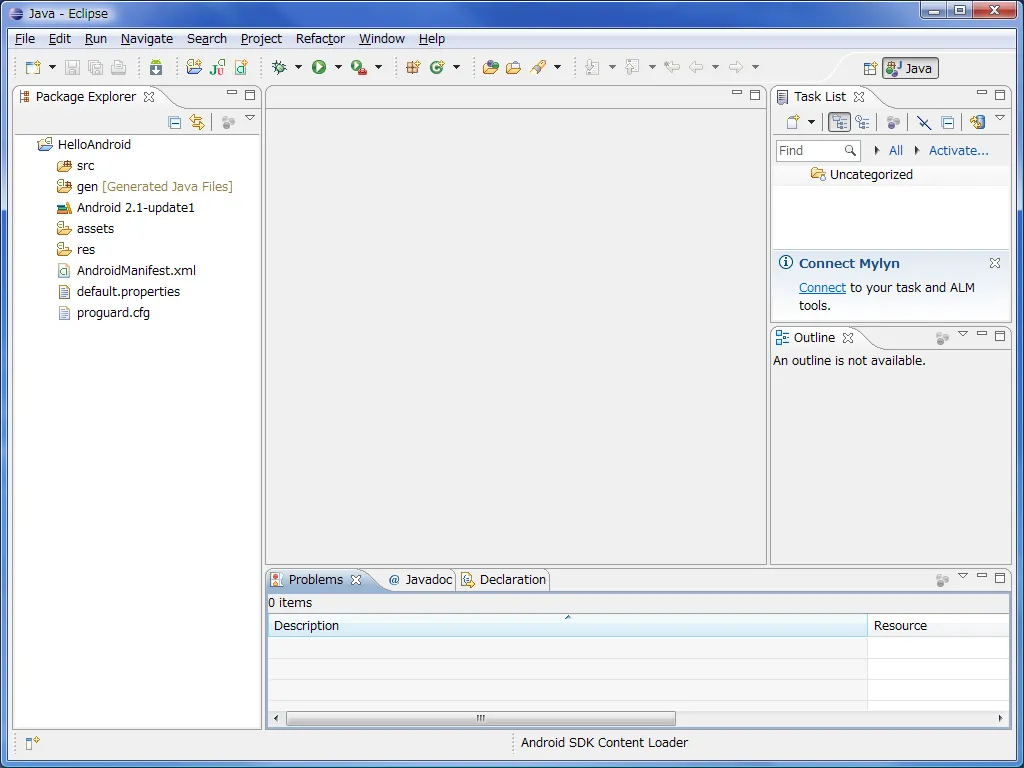Click the Search flashlight icon
The height and width of the screenshot is (768, 1024).
[538, 67]
